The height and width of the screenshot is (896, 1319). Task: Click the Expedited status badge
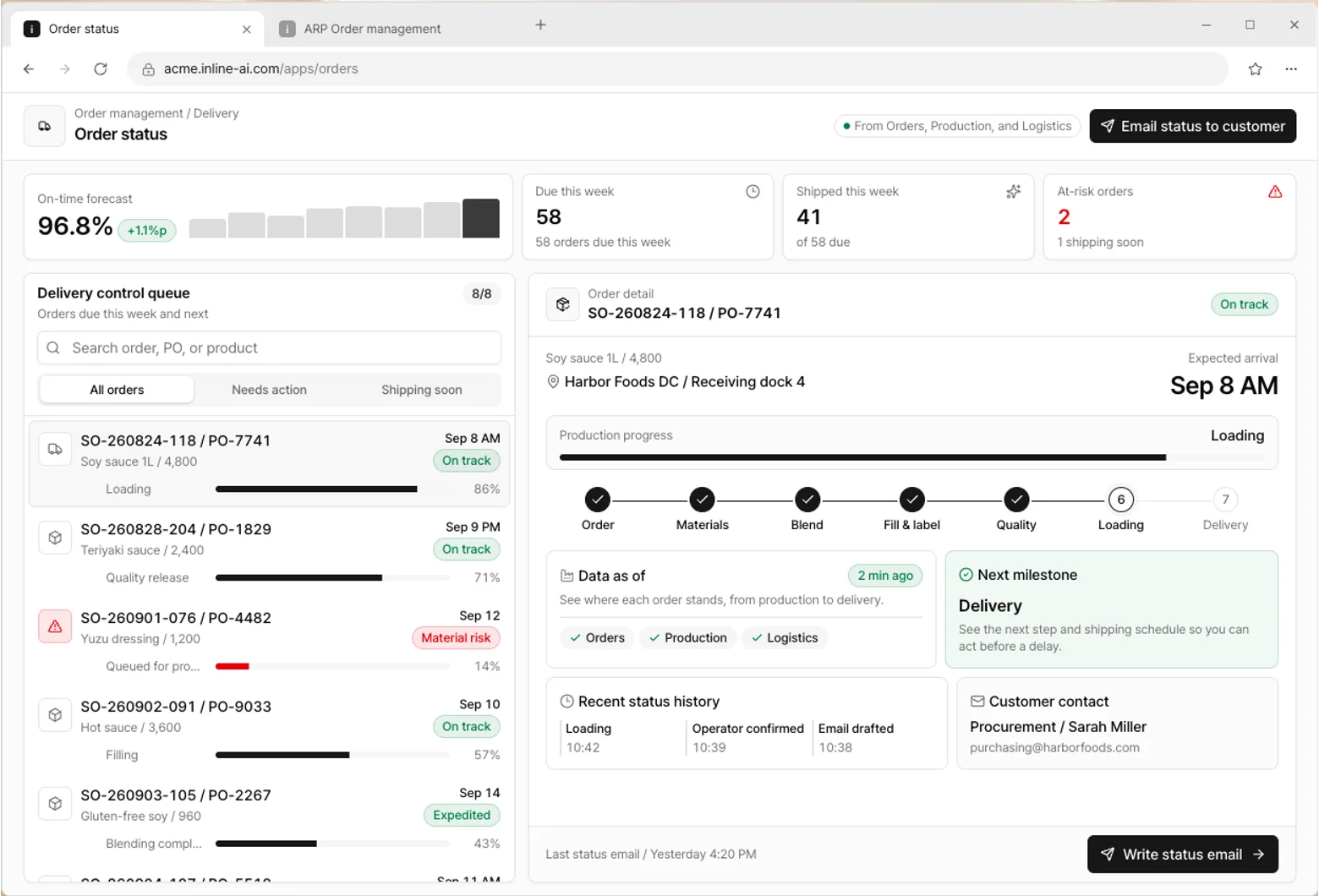(x=462, y=816)
